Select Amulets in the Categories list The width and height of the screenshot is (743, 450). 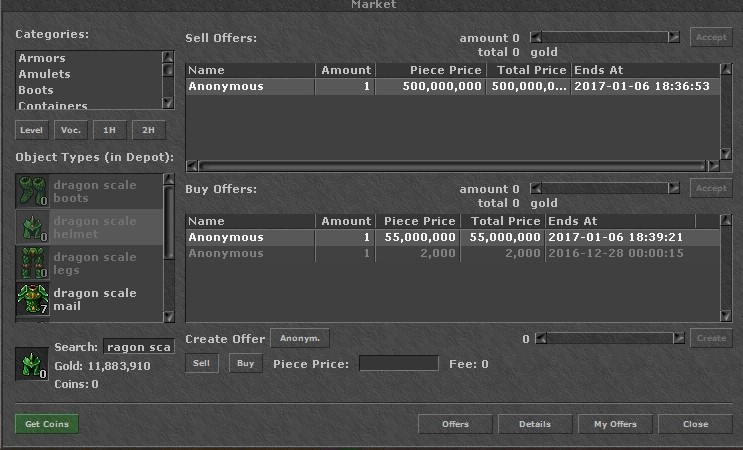click(x=44, y=74)
